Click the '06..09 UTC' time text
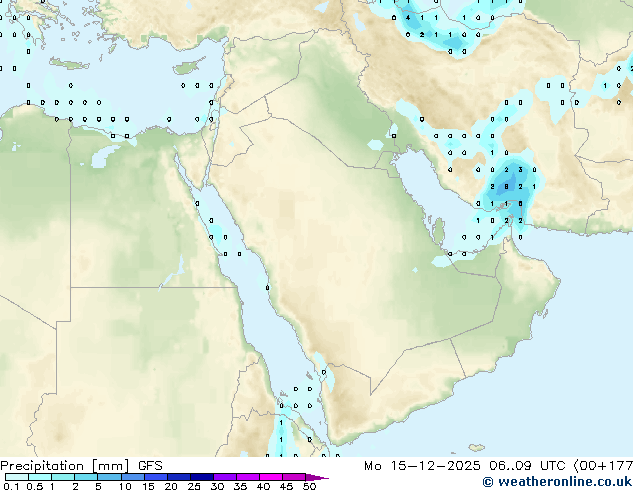The width and height of the screenshot is (634, 490). [x=527, y=466]
